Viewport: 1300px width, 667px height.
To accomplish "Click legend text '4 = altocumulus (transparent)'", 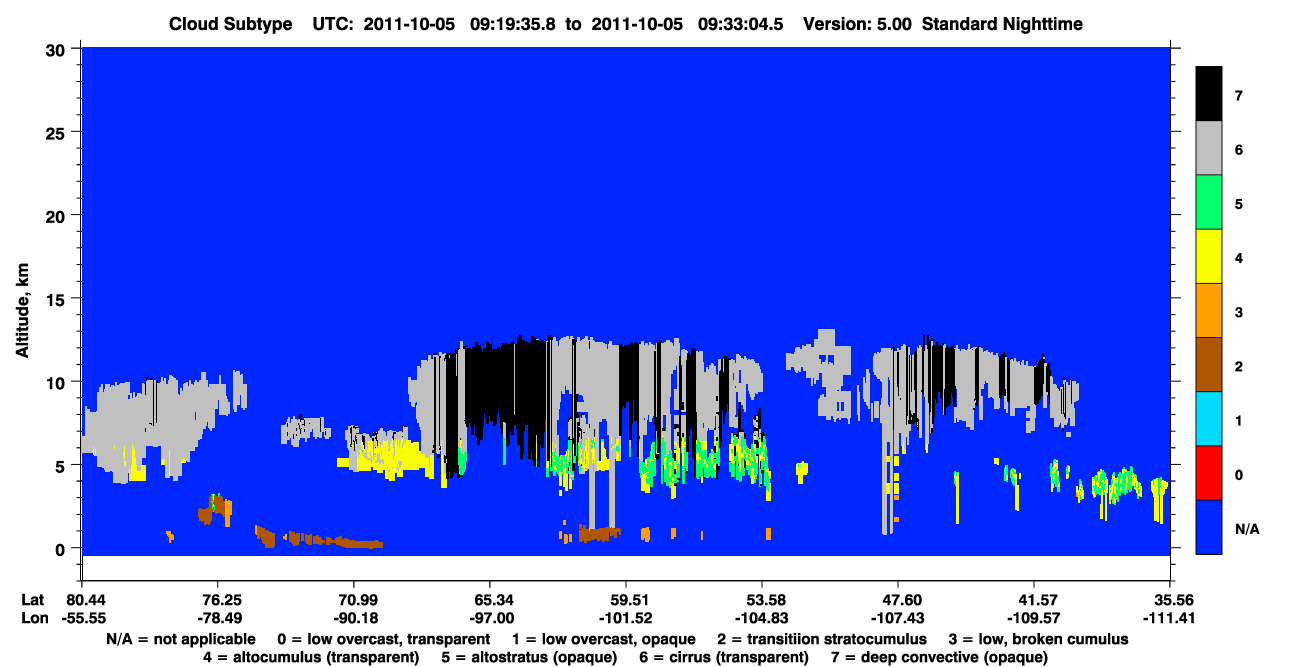I will (x=310, y=657).
